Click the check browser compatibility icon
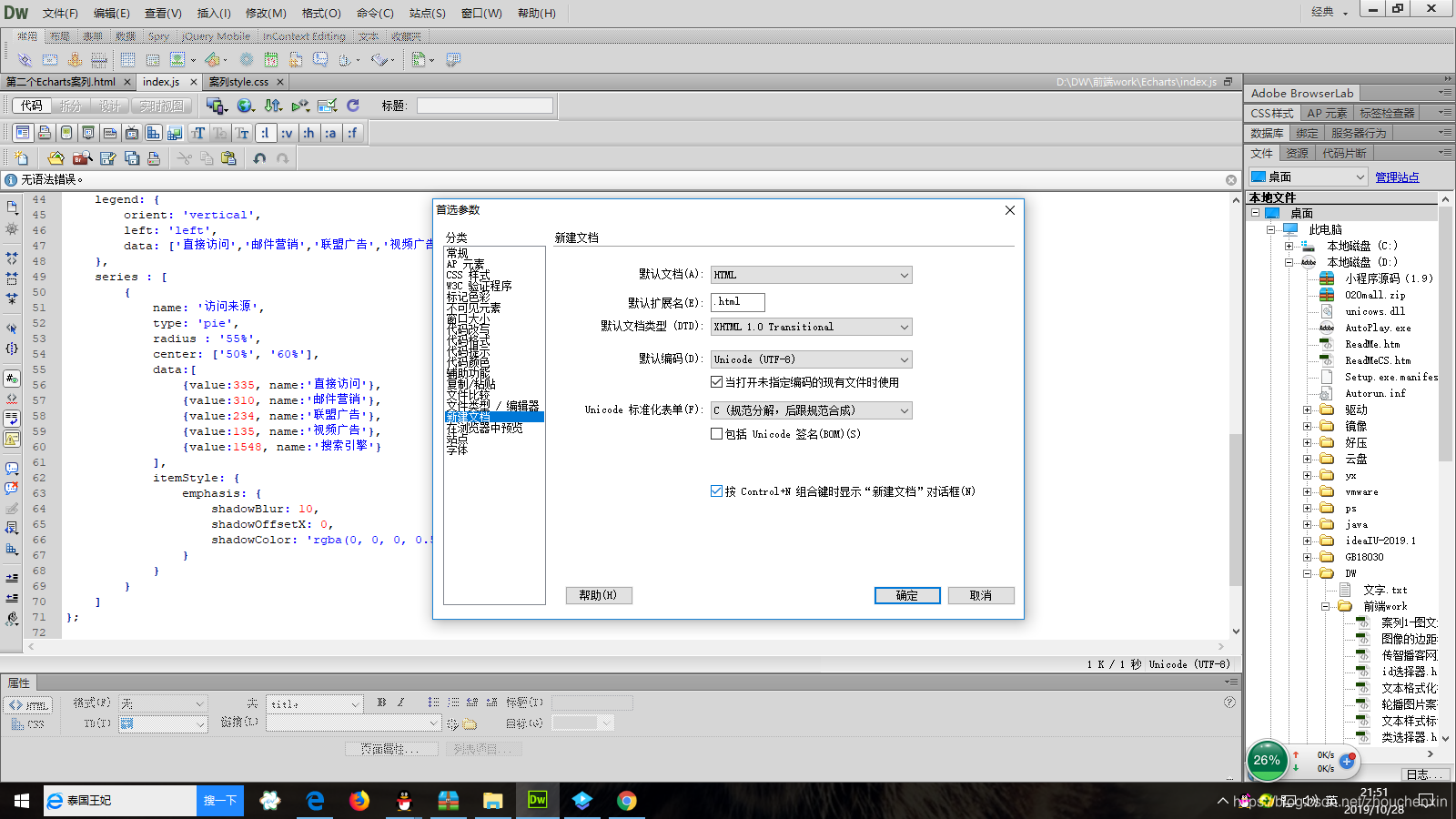This screenshot has width=1456, height=819. [328, 106]
